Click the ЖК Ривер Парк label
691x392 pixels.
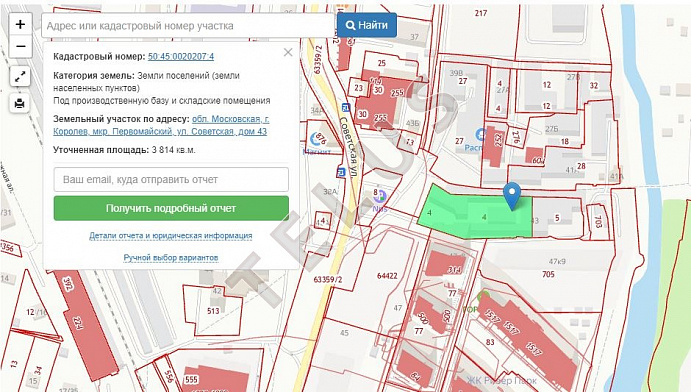tap(502, 381)
